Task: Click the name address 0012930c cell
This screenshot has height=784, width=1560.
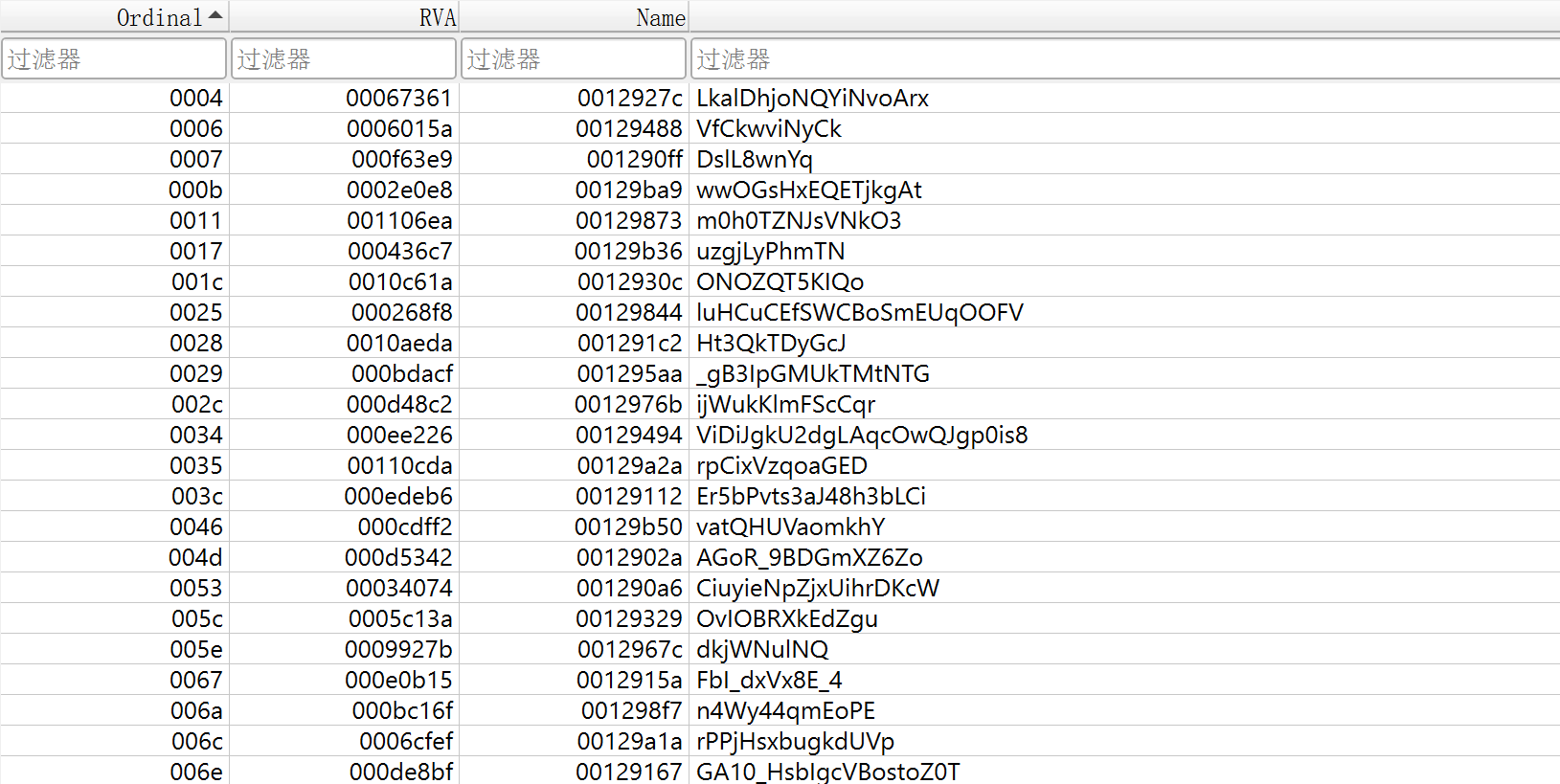Action: tap(629, 281)
